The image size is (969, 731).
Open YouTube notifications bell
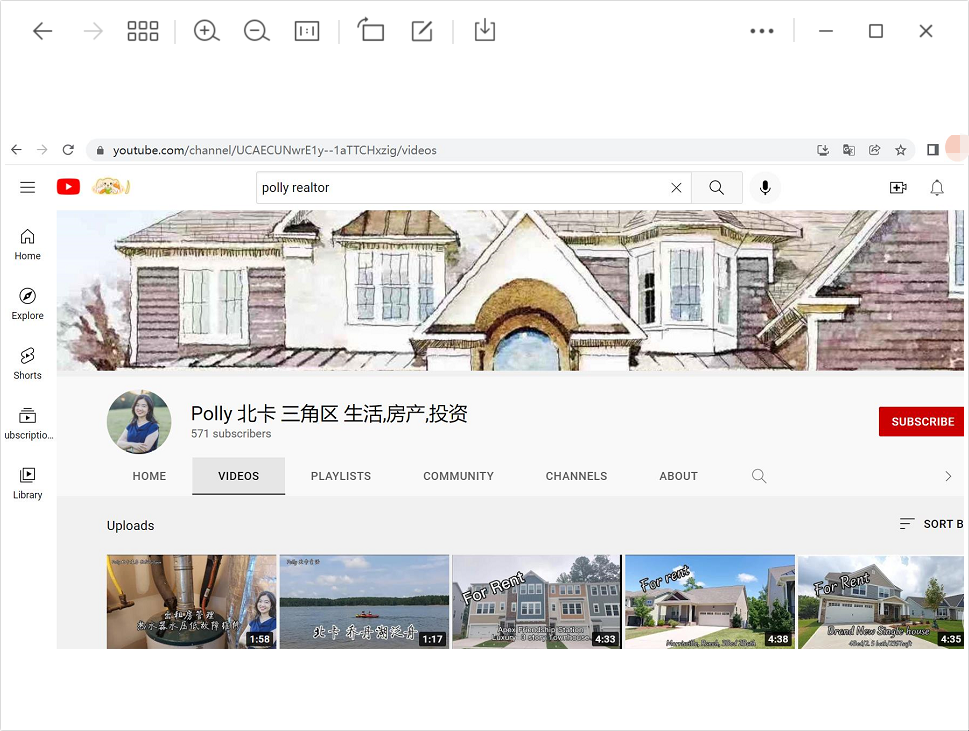tap(937, 187)
